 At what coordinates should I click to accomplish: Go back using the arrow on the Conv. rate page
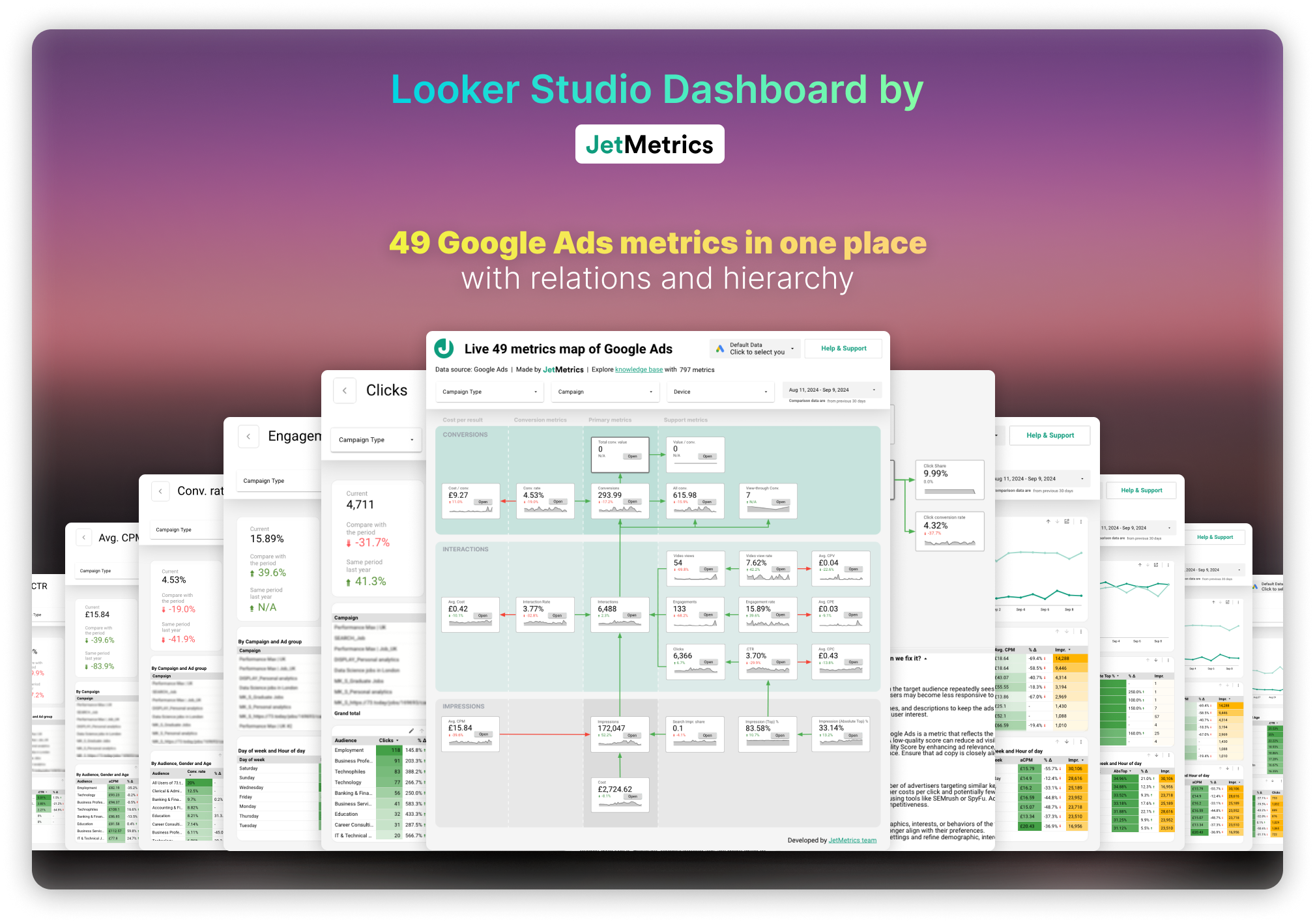tap(160, 491)
